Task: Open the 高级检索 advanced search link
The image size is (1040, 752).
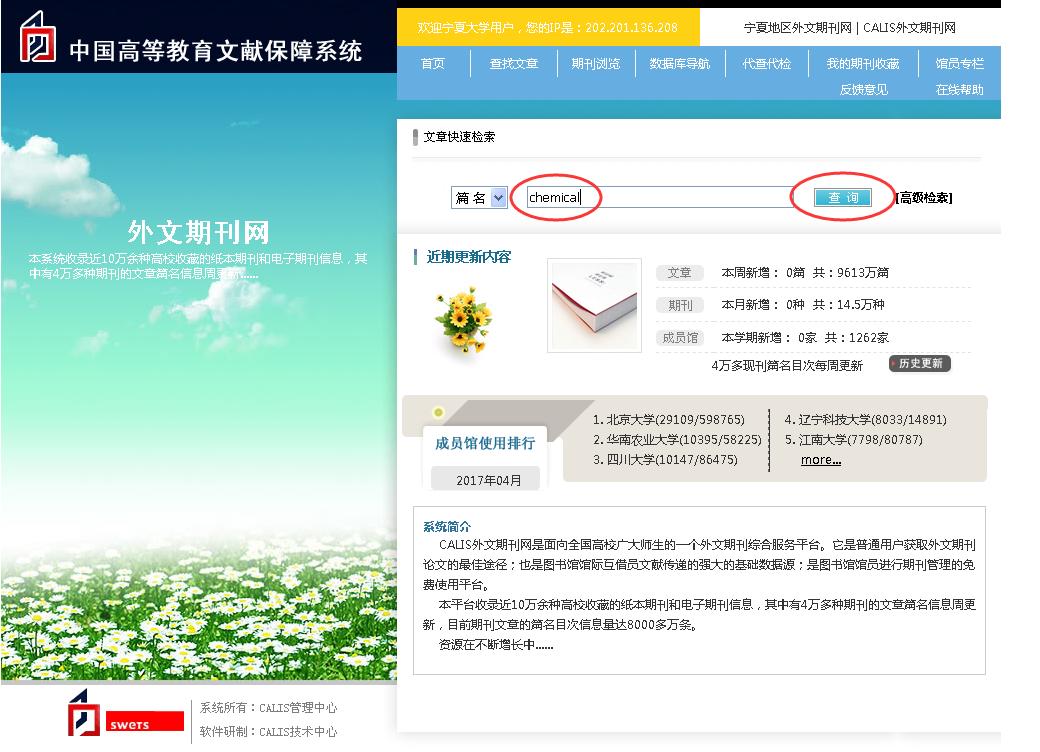Action: click(x=924, y=198)
